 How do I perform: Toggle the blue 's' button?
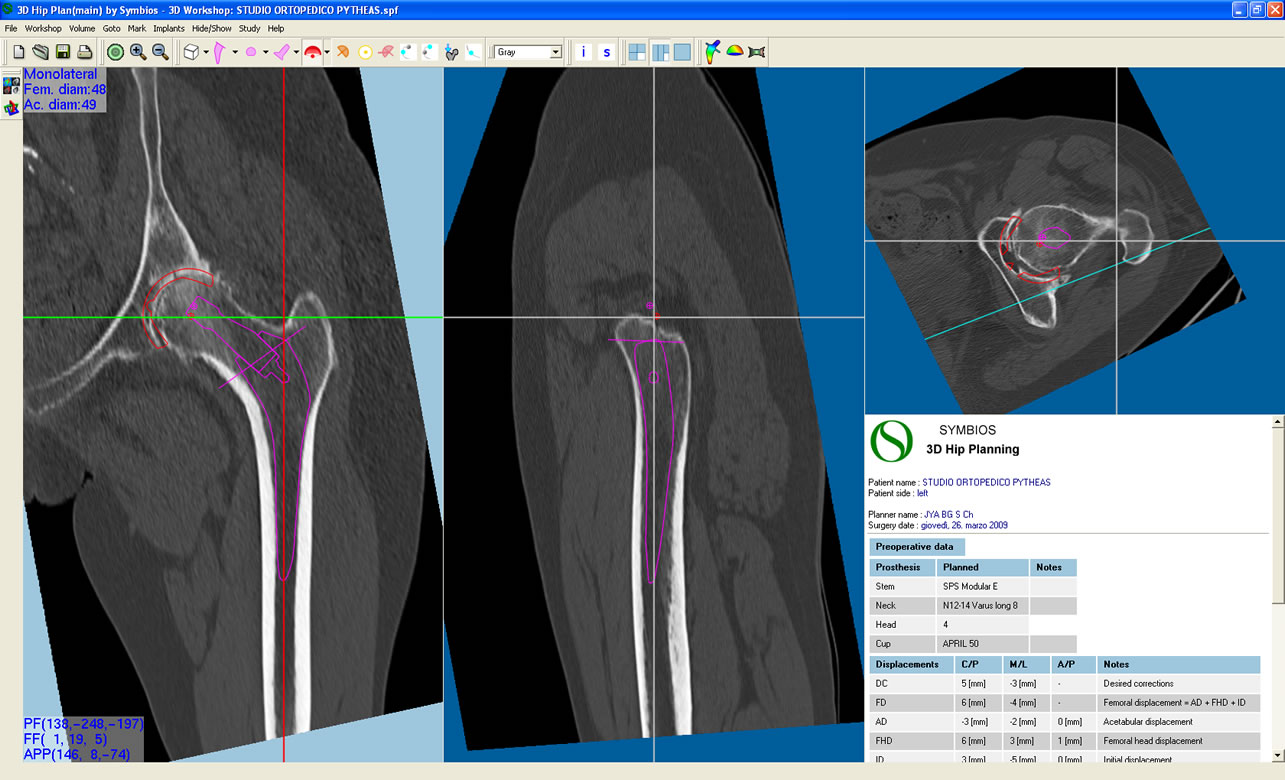[x=606, y=52]
